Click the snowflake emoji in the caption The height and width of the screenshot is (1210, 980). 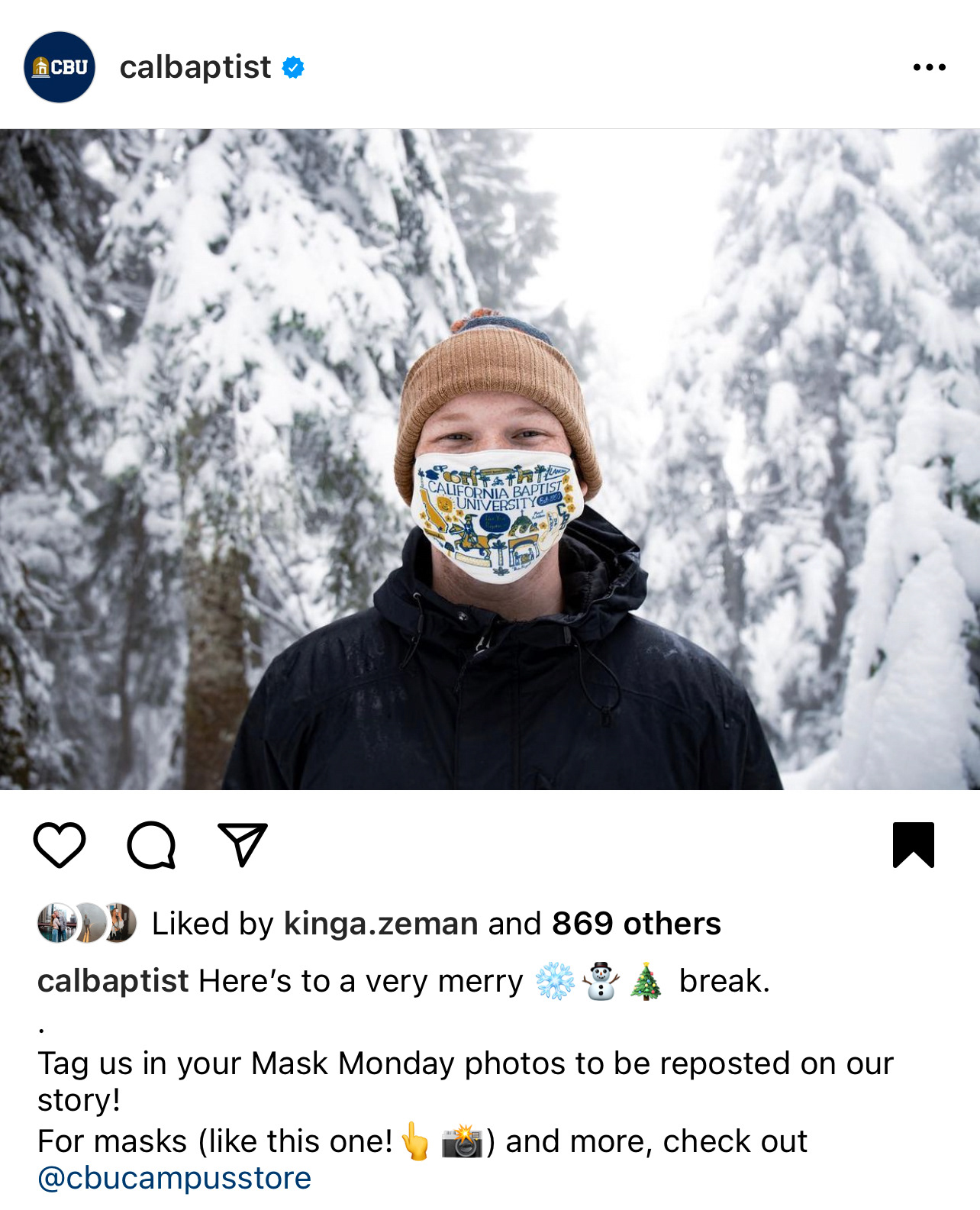click(x=555, y=981)
